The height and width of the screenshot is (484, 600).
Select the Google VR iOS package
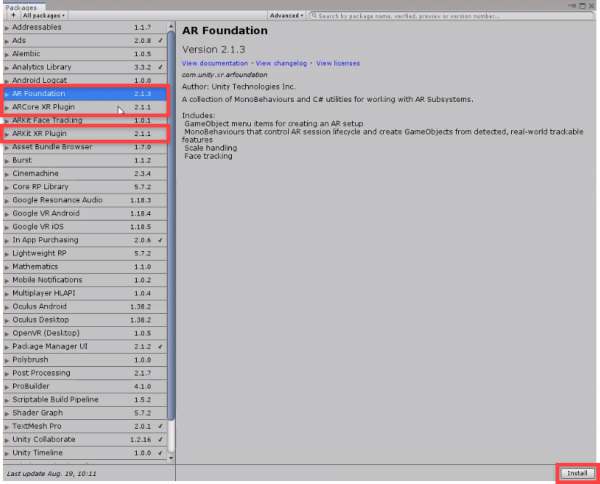click(85, 227)
